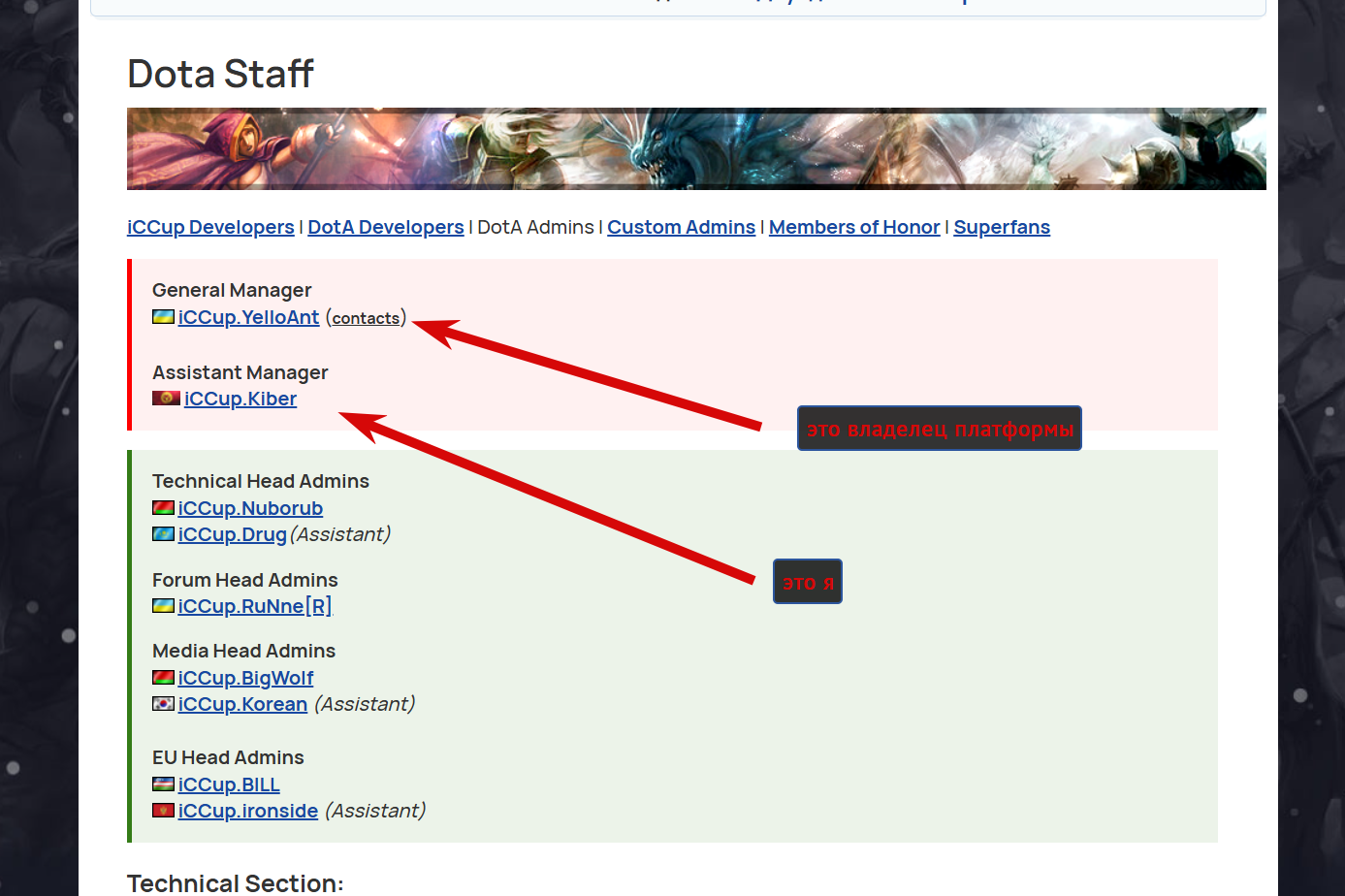Open iCCup.Kiber profile link
This screenshot has height=896, width=1345.
(x=240, y=399)
